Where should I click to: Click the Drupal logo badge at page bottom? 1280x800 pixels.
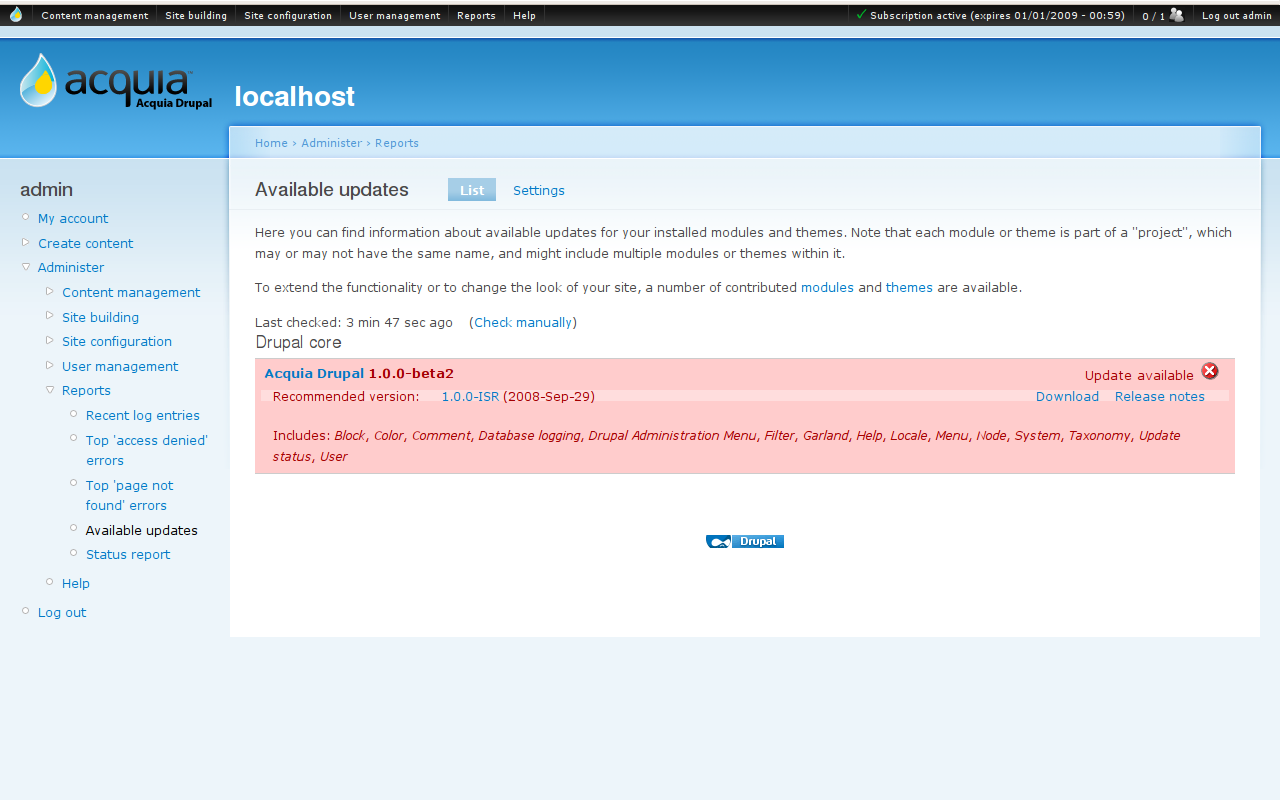tap(744, 540)
